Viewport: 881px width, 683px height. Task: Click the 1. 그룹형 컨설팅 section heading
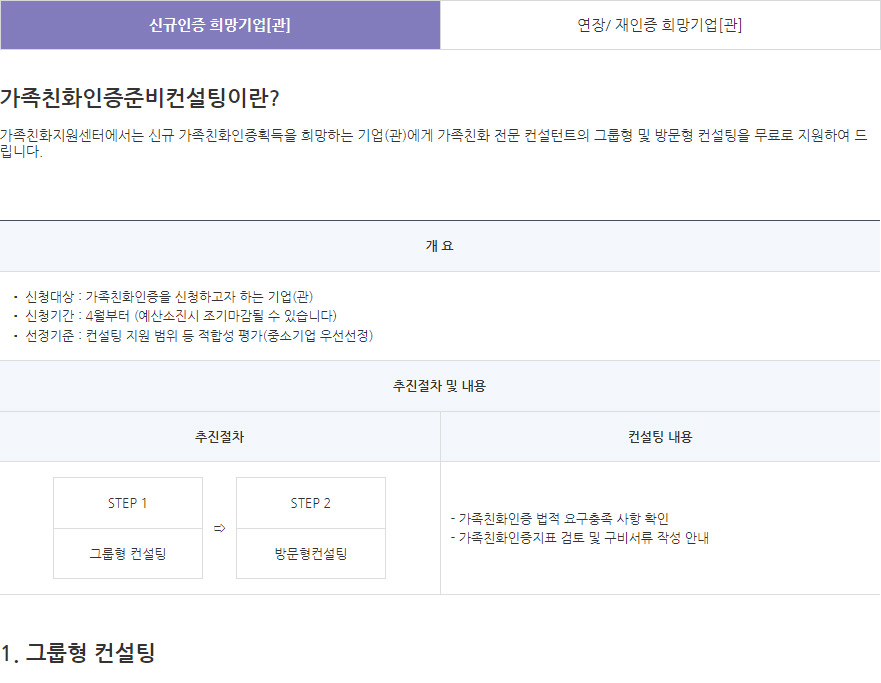(x=78, y=653)
